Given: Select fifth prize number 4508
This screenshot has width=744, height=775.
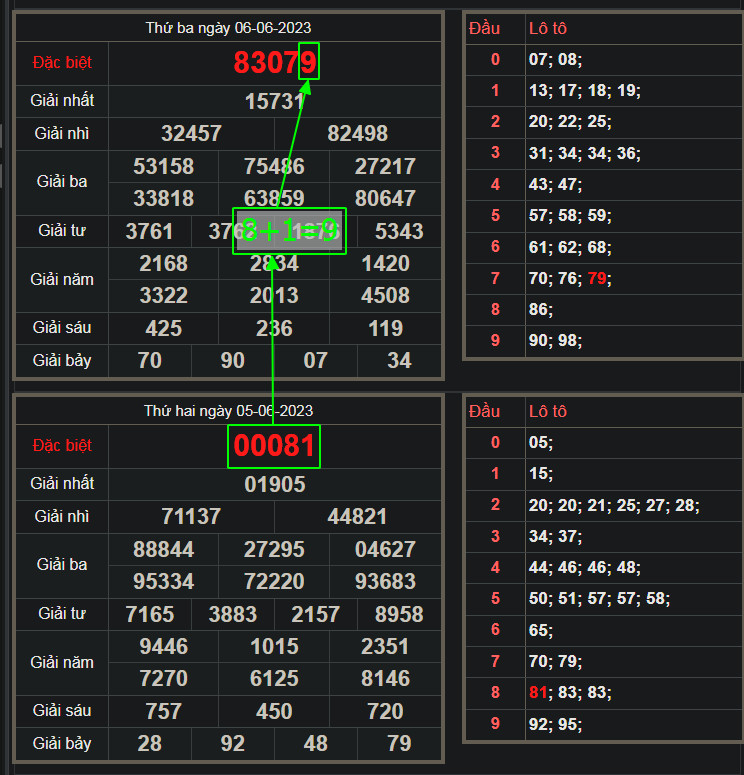Looking at the screenshot, I should [x=385, y=296].
